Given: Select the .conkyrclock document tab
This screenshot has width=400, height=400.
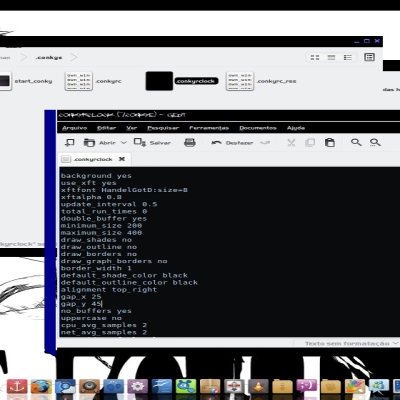Looking at the screenshot, I should click(x=93, y=159).
